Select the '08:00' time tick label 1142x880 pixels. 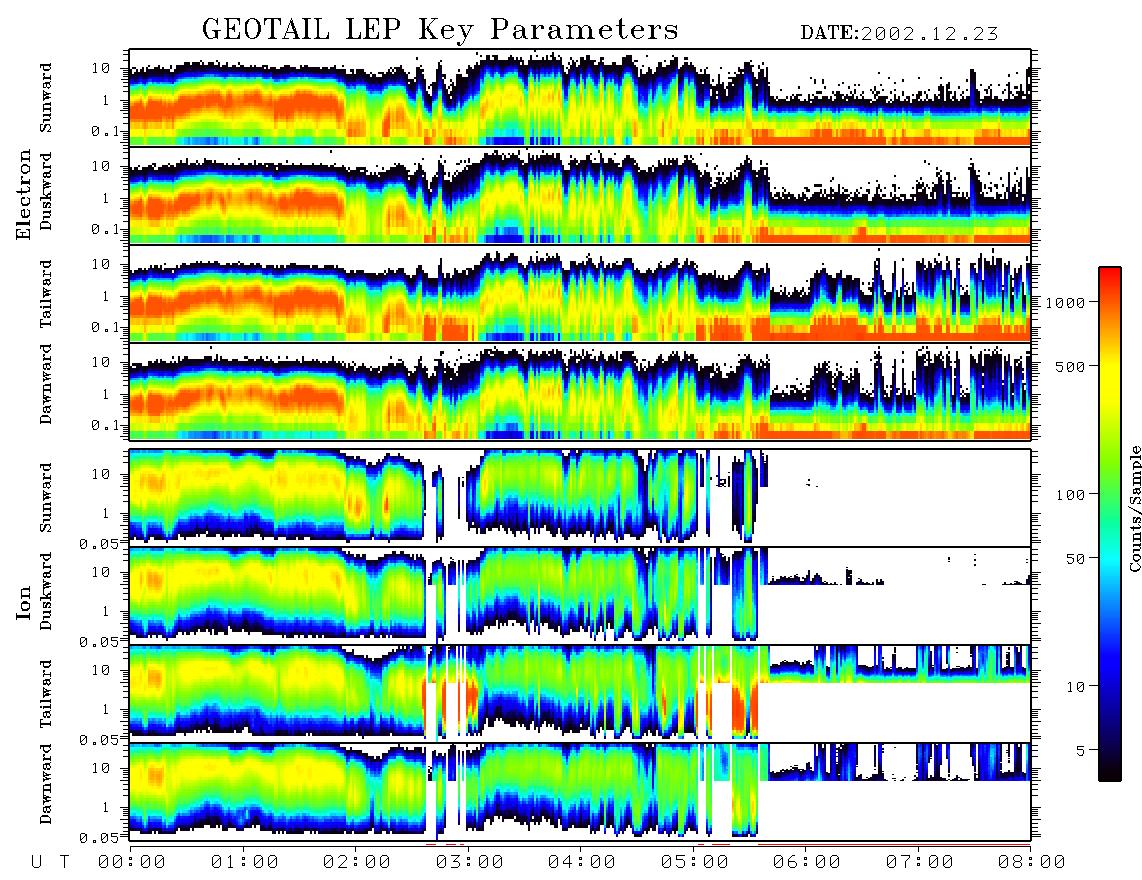[x=1032, y=863]
